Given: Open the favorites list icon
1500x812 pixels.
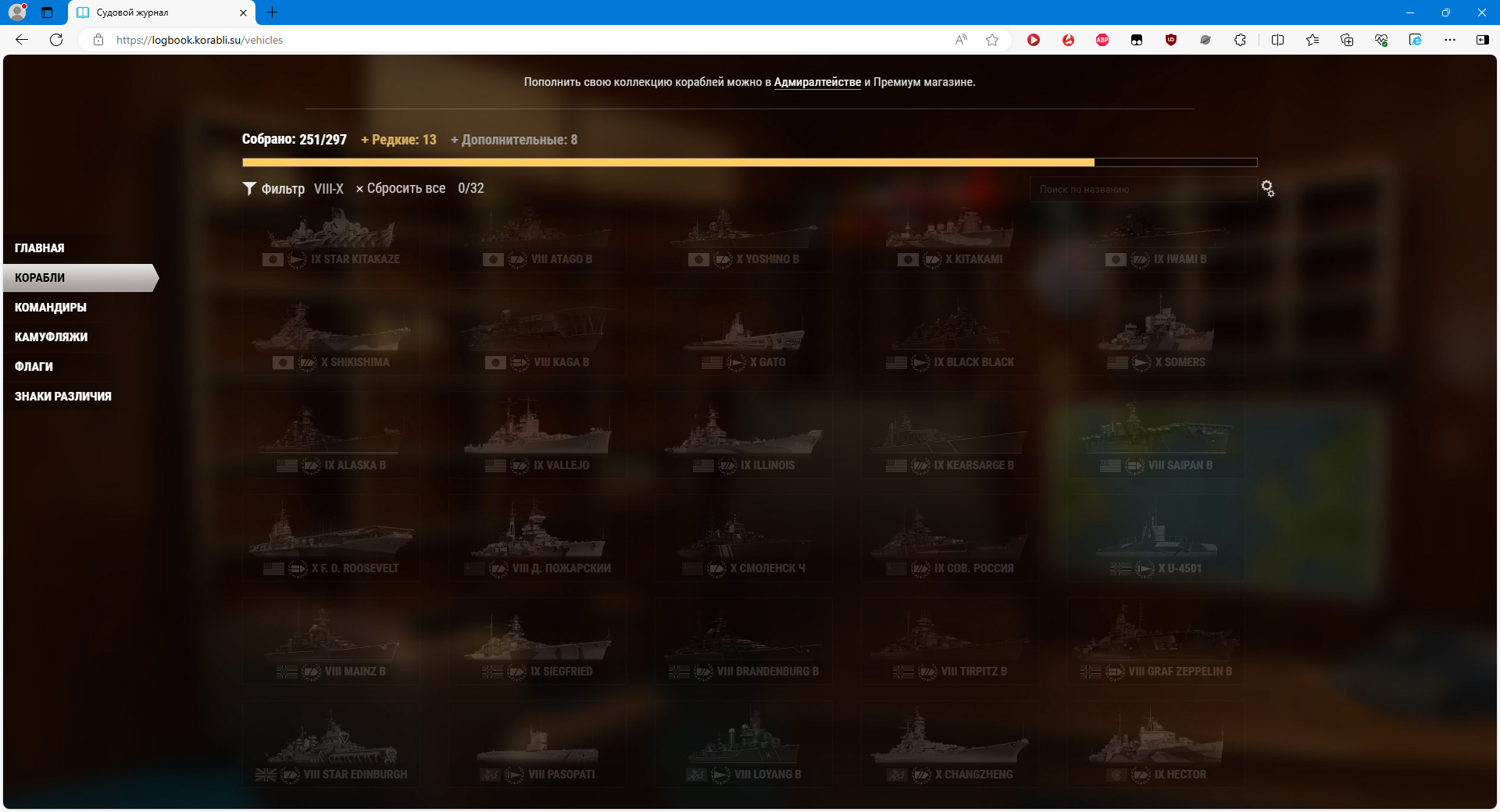Looking at the screenshot, I should (1312, 40).
